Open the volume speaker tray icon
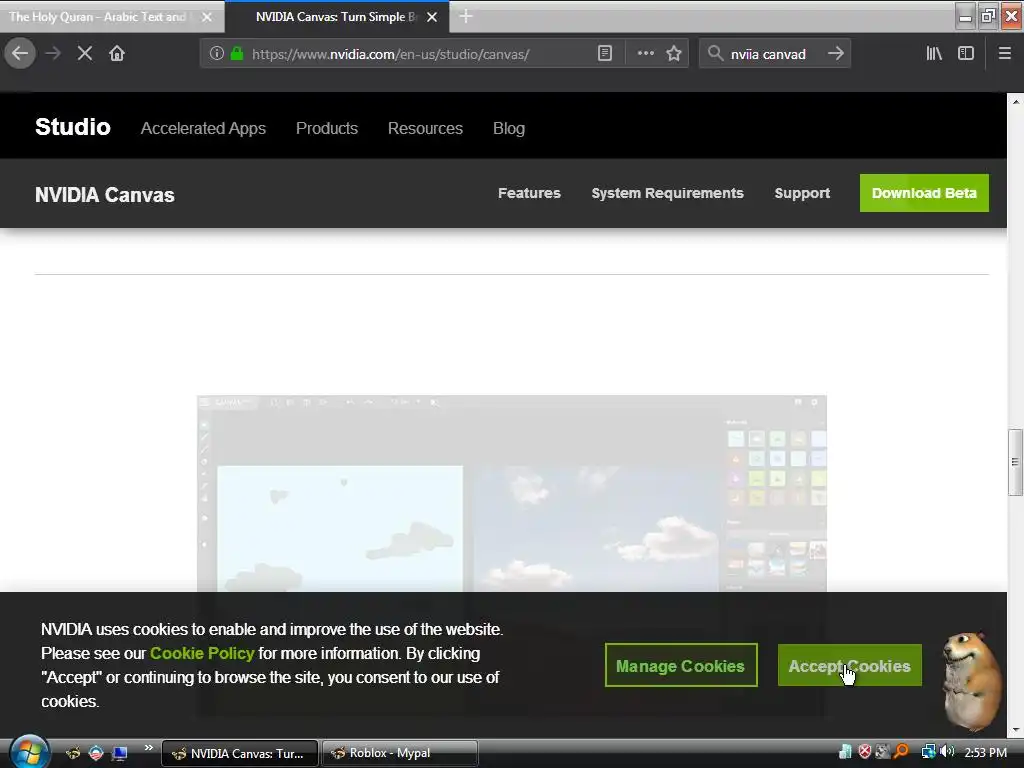 pyautogui.click(x=946, y=752)
